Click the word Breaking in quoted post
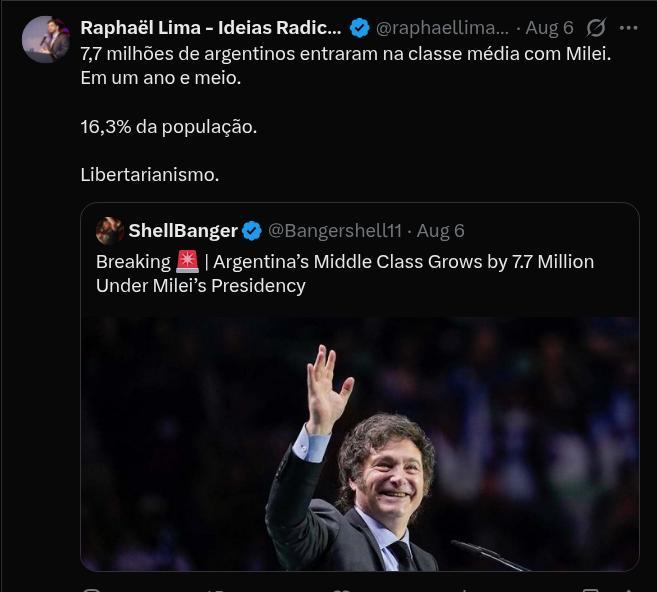Image resolution: width=657 pixels, height=592 pixels. 133,262
